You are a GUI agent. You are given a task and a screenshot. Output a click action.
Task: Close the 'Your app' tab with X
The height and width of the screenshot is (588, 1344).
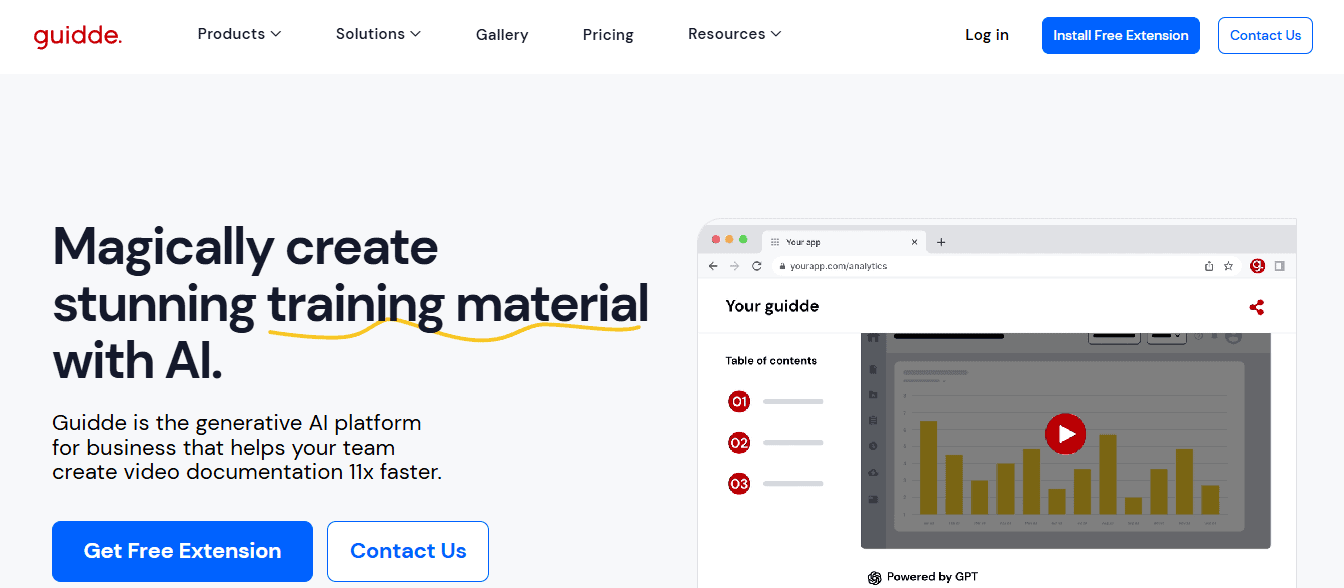point(914,242)
